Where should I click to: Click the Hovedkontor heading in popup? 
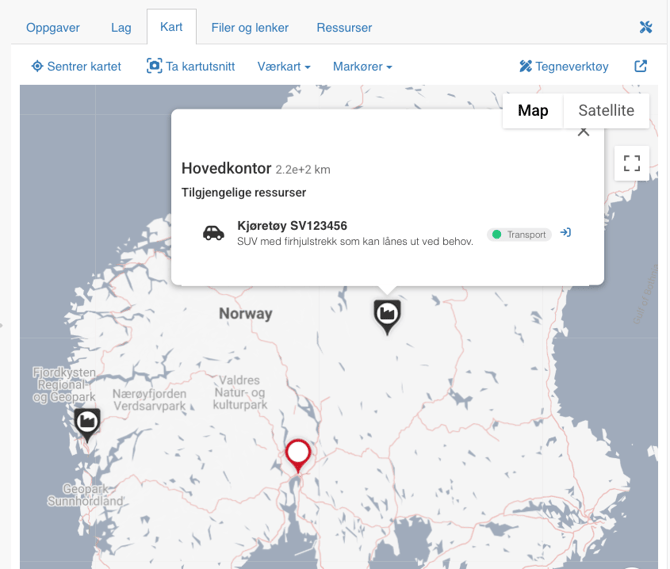226,168
